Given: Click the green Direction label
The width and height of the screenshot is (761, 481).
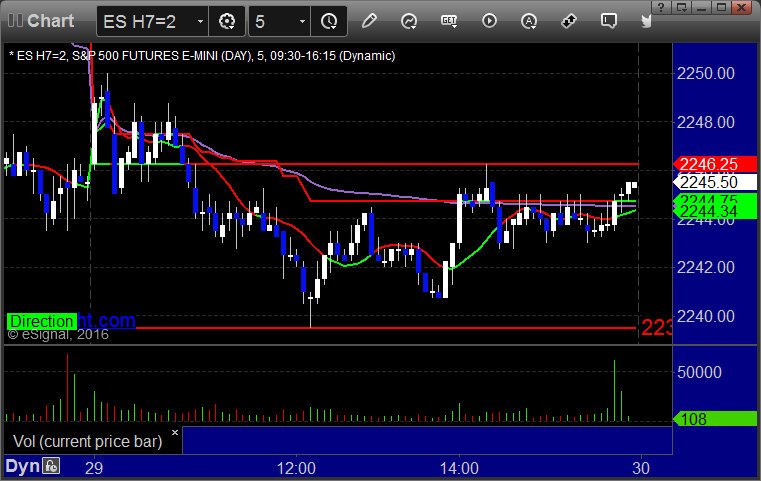Looking at the screenshot, I should (42, 321).
